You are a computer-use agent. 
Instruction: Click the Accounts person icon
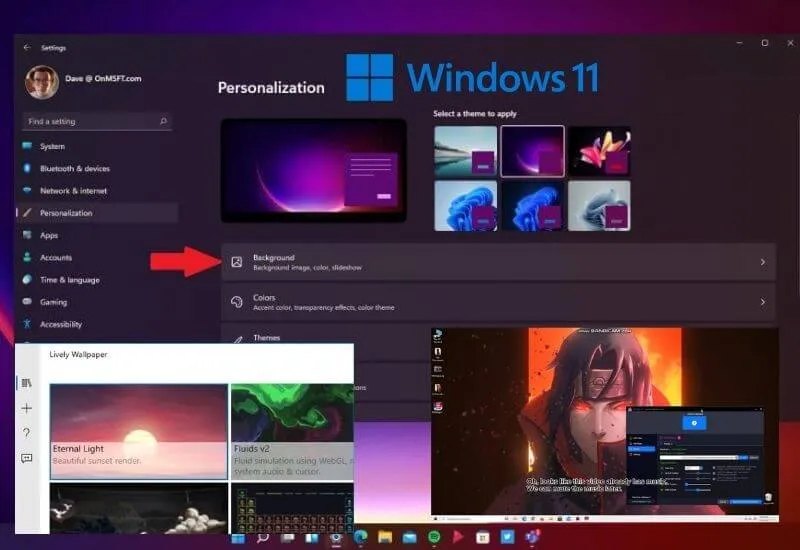pyautogui.click(x=27, y=257)
